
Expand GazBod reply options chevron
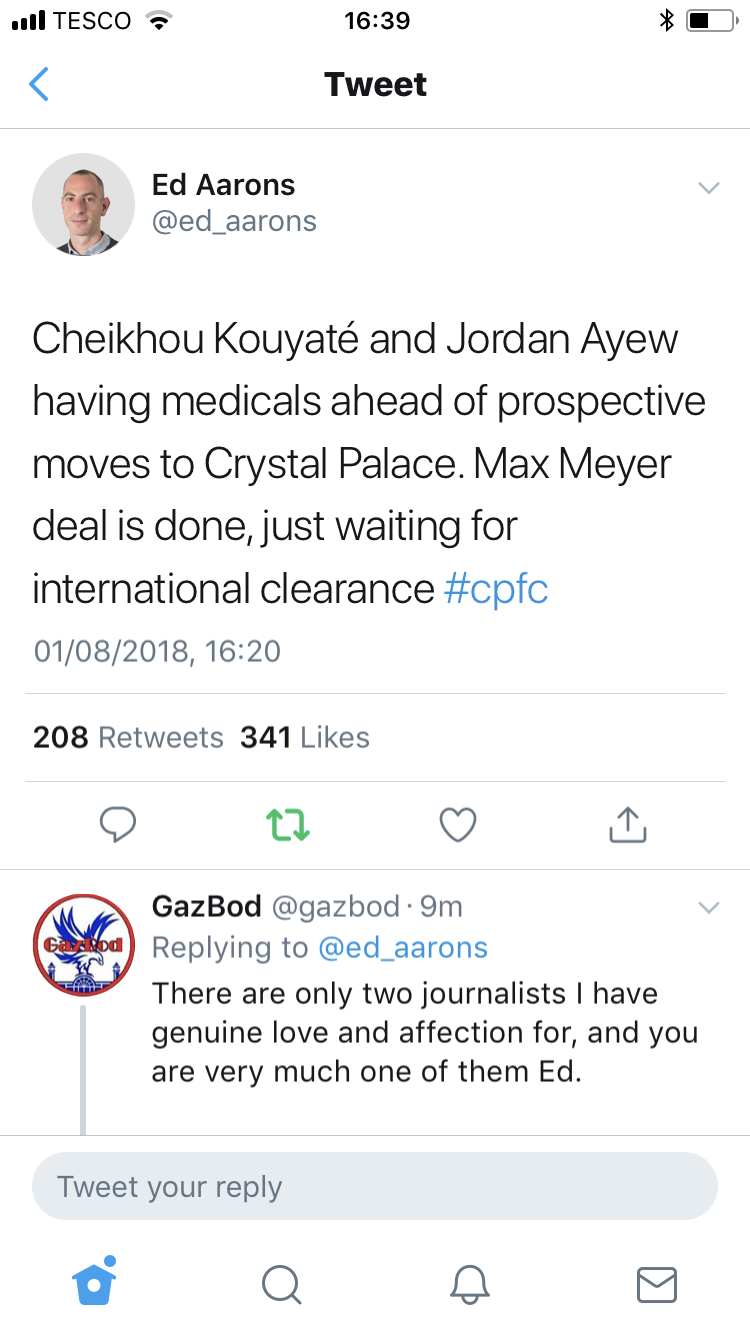pos(708,908)
